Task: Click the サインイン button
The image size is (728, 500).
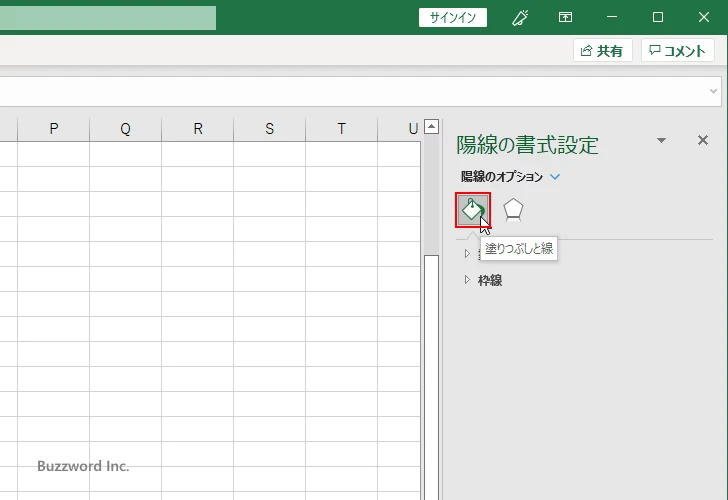Action: (453, 18)
